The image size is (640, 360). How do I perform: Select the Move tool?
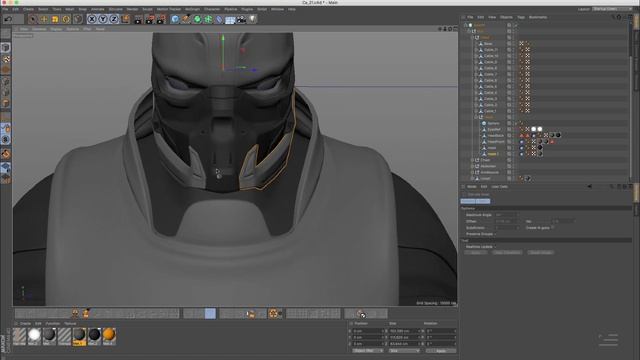[44, 19]
